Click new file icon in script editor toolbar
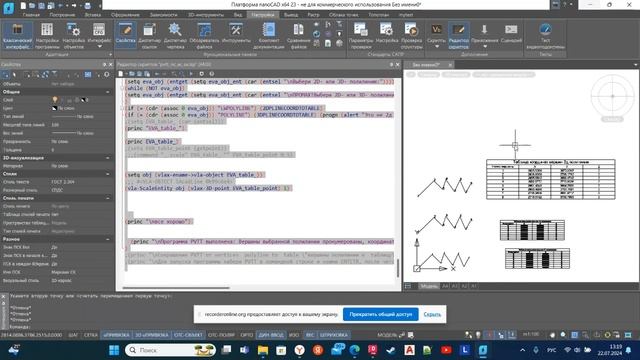Screen dimensions: 640x360 121,74
